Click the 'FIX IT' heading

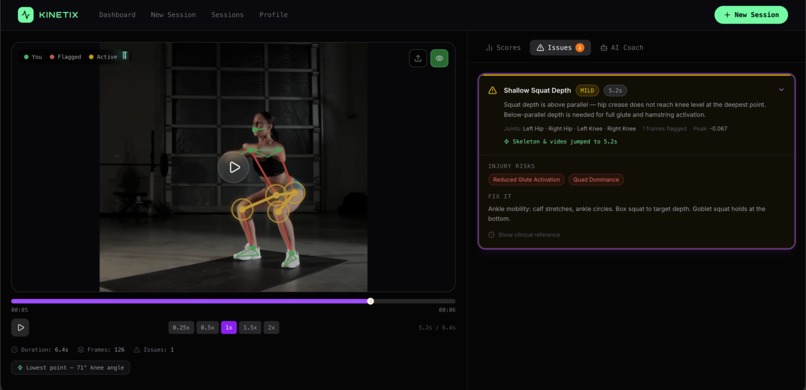pos(500,196)
